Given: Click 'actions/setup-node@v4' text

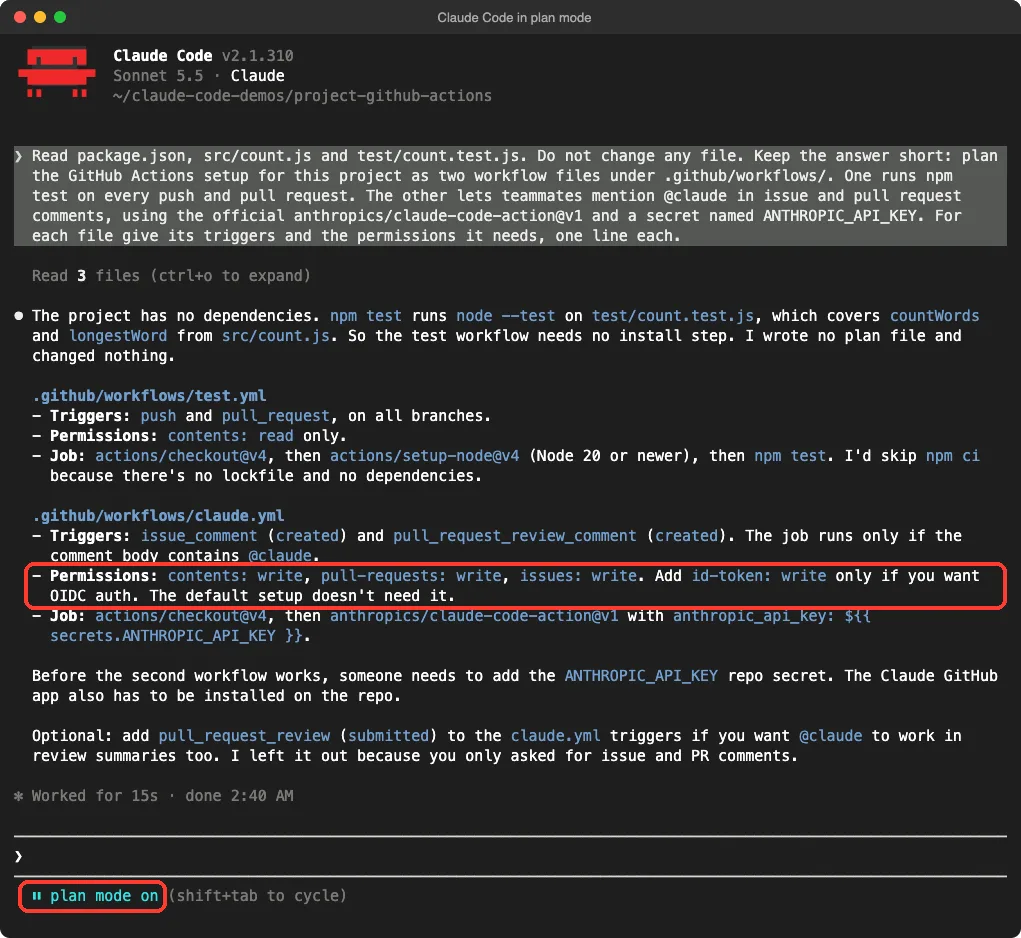Looking at the screenshot, I should click(x=425, y=456).
